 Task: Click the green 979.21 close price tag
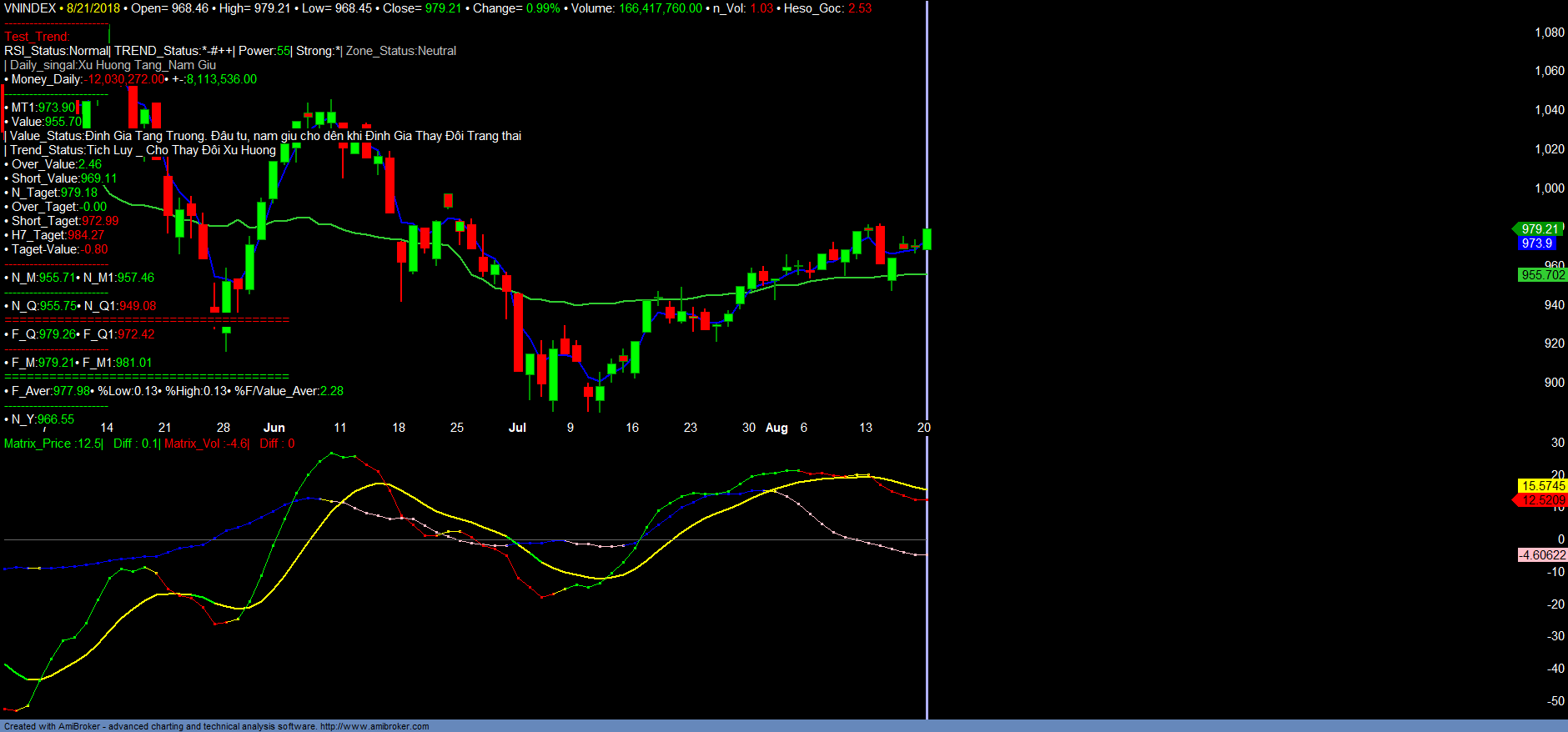(x=1539, y=229)
